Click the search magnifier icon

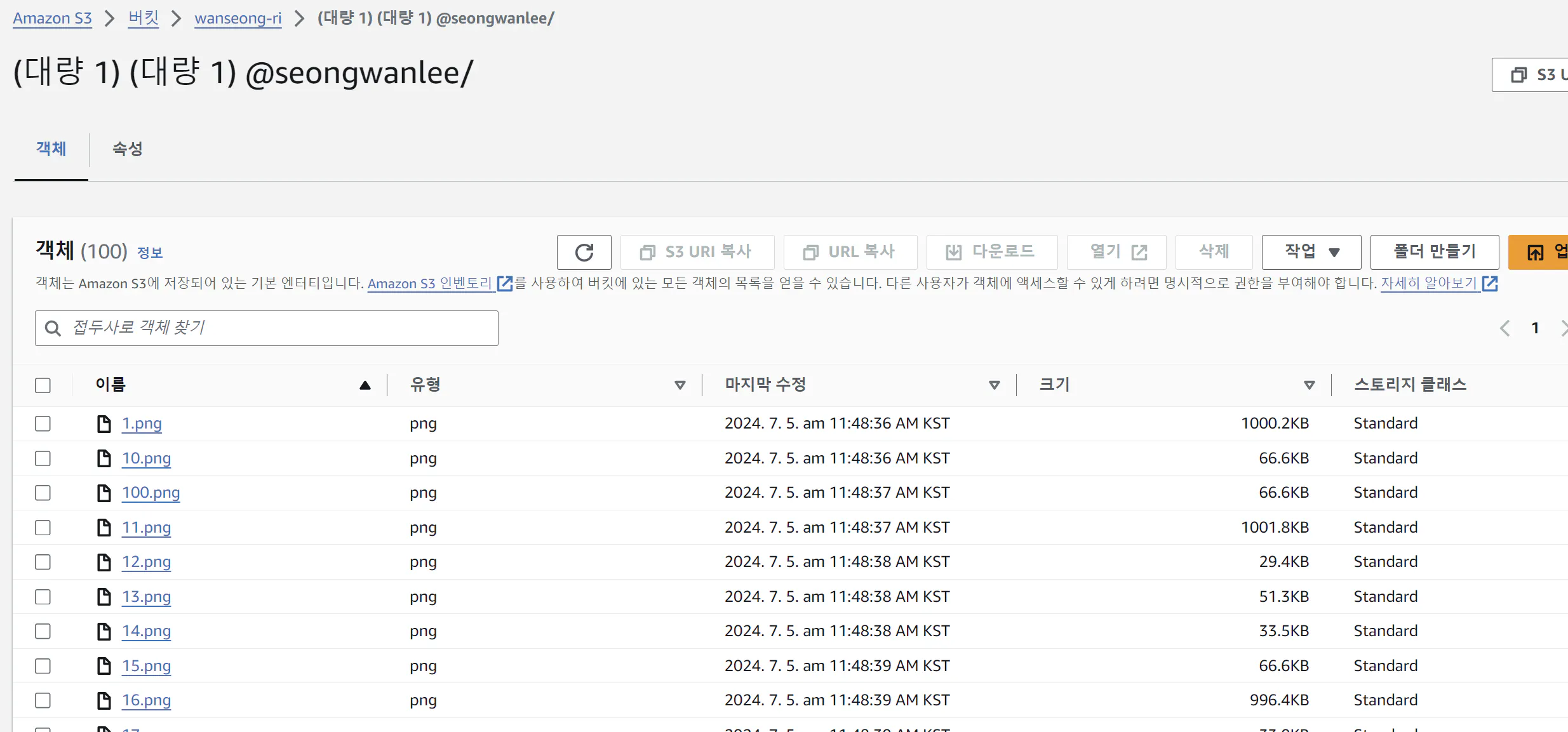53,328
